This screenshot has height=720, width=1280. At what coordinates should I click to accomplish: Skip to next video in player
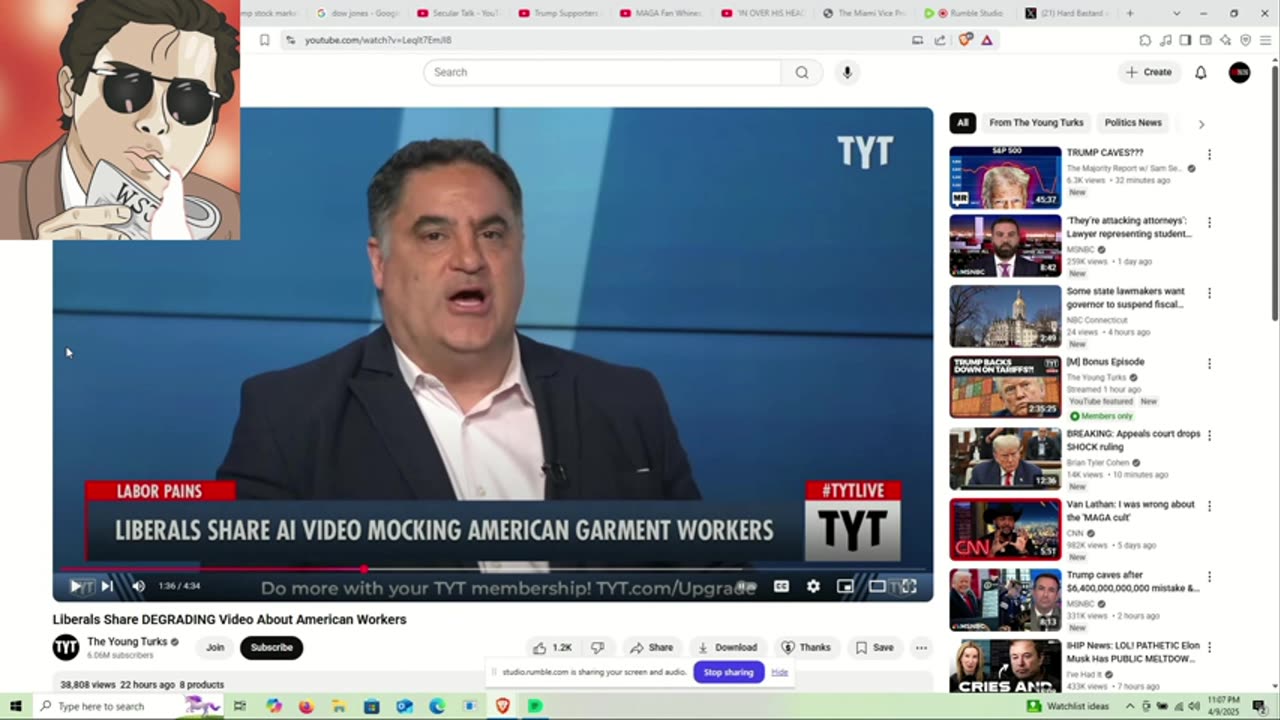tap(107, 586)
